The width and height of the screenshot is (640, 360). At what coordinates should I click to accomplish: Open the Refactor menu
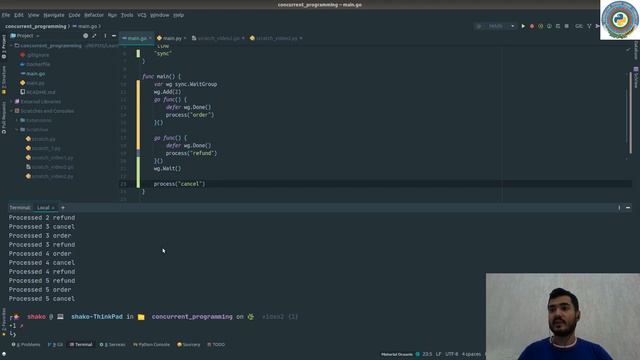click(x=94, y=15)
